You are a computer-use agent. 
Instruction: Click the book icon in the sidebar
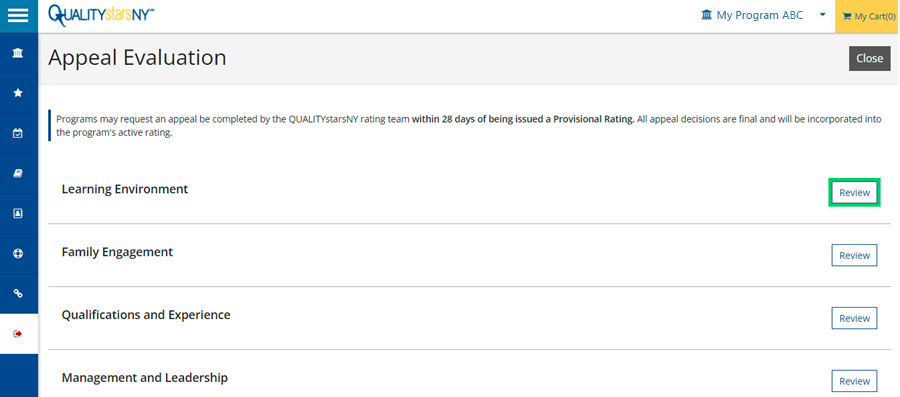pyautogui.click(x=18, y=173)
